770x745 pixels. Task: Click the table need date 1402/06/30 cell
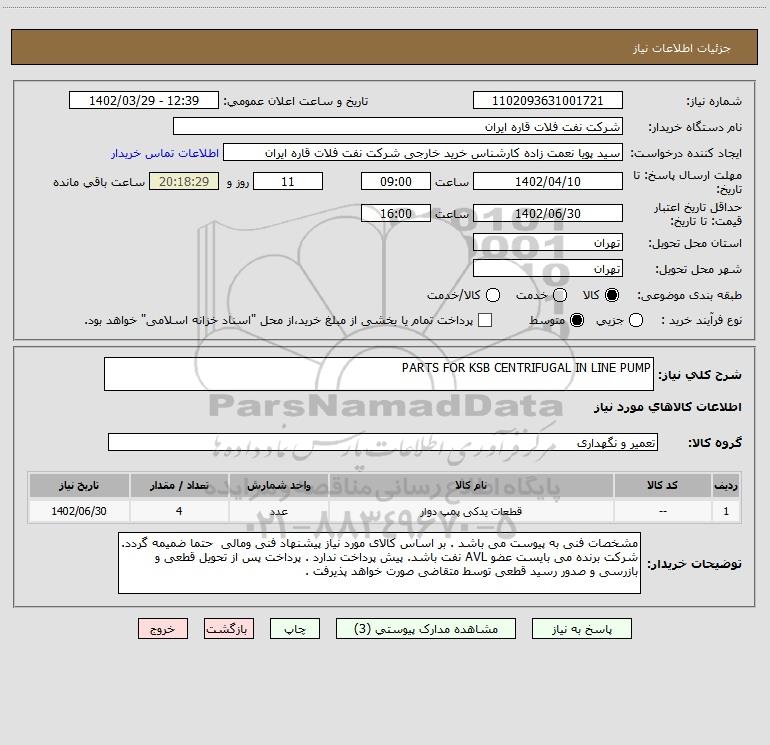pos(79,511)
